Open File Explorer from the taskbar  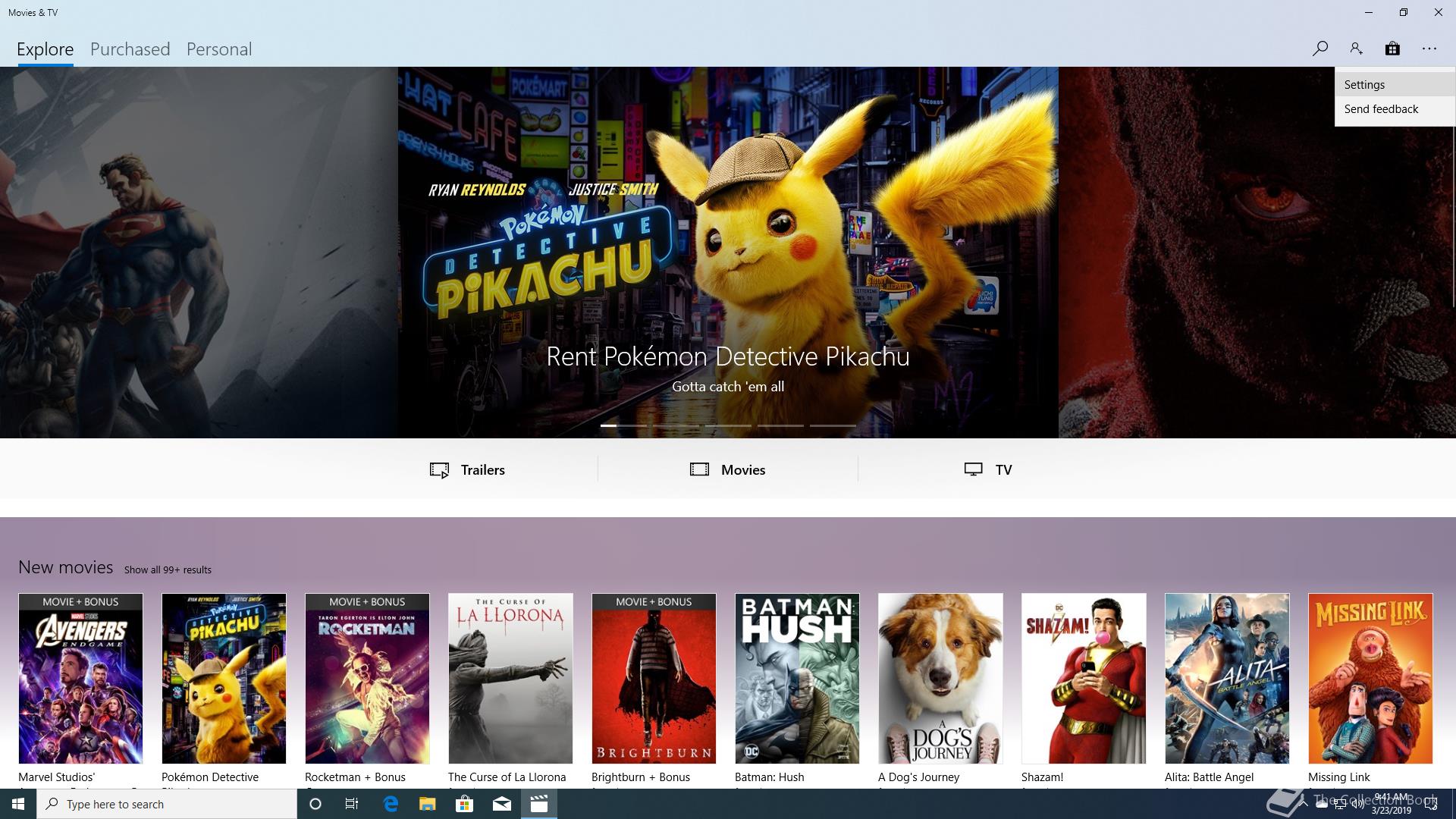click(427, 804)
